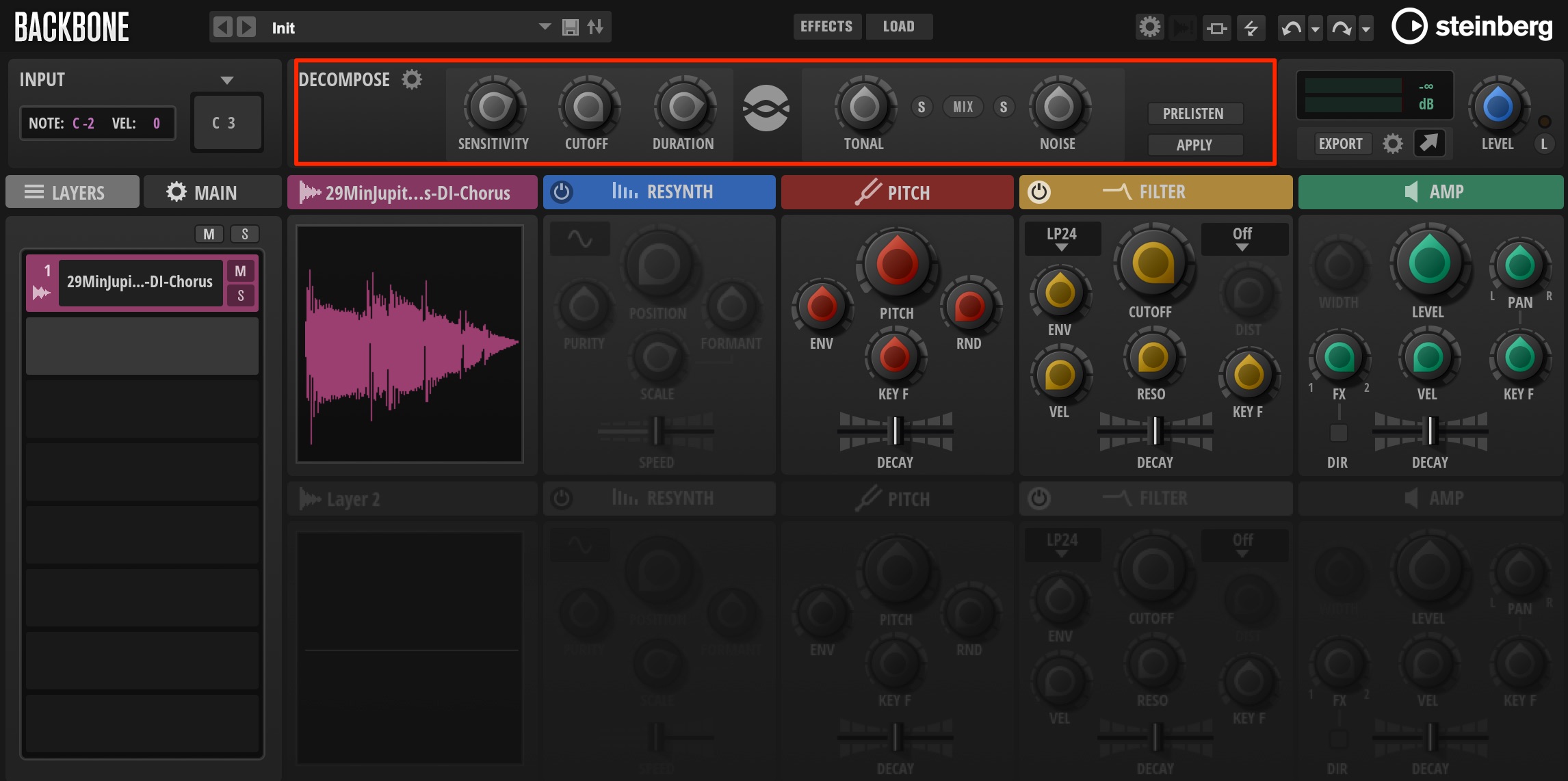Undo the last action
1568x781 pixels.
(1291, 28)
